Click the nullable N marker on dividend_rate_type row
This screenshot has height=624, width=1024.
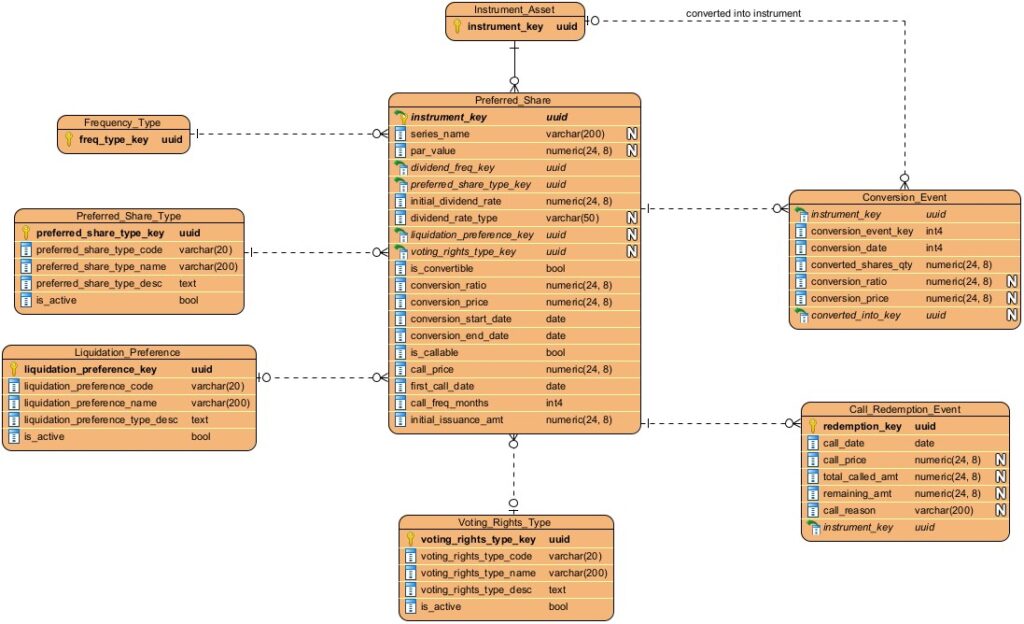click(632, 218)
